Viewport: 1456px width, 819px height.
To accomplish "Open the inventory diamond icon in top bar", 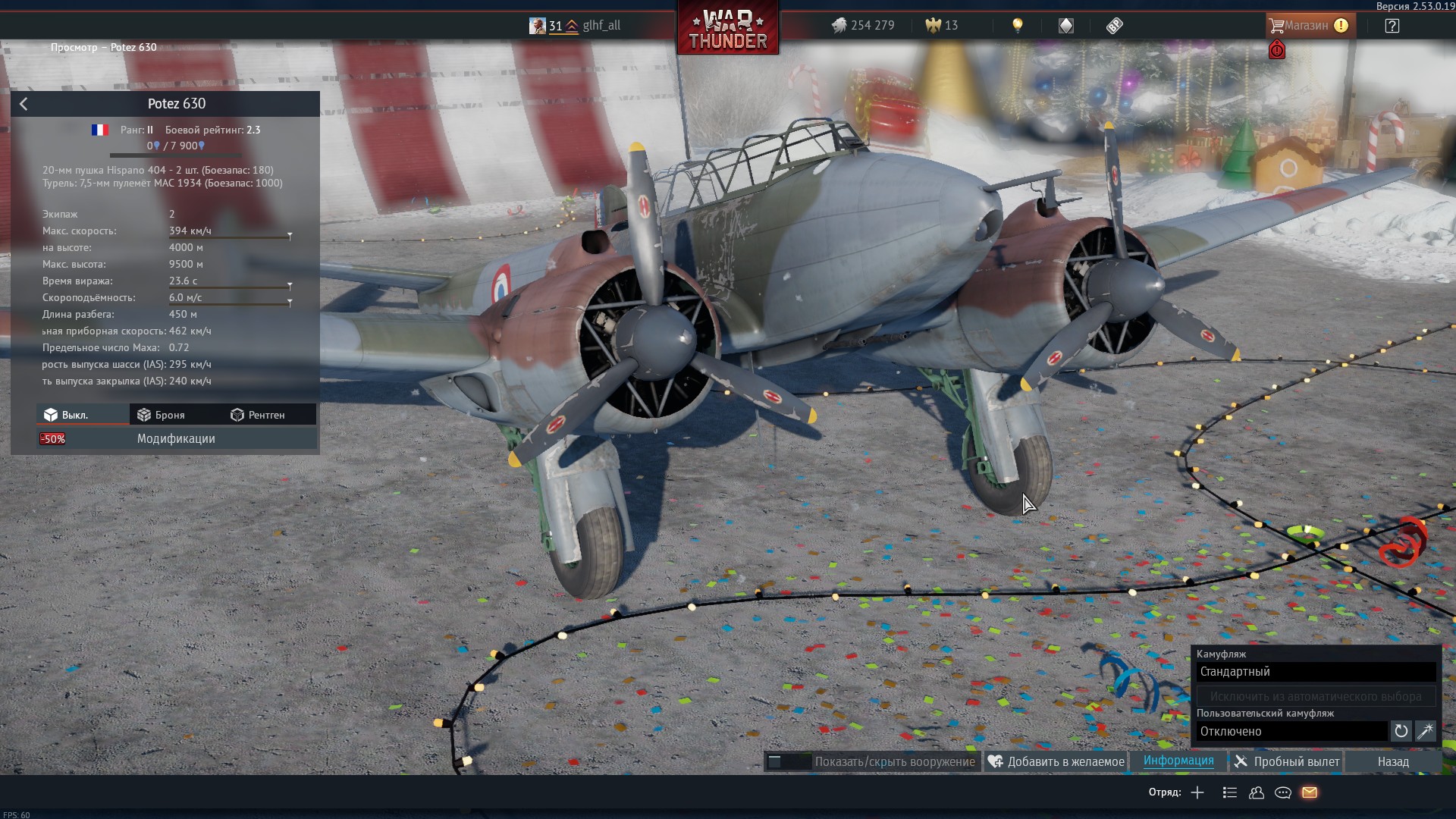I will [1066, 26].
